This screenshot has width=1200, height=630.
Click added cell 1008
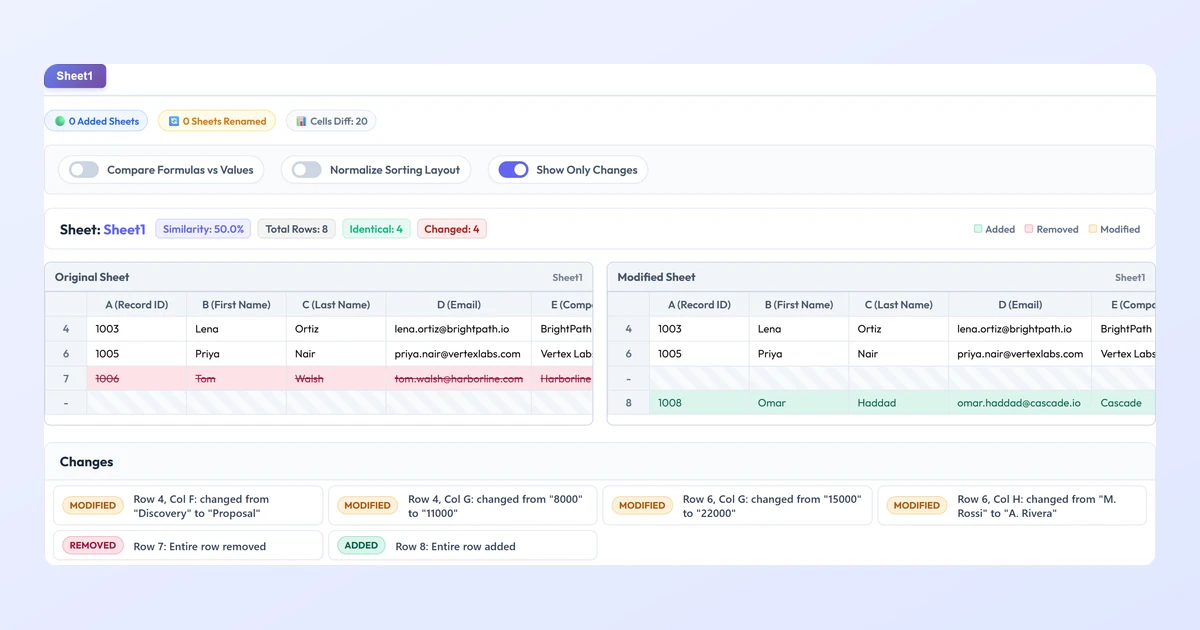(x=699, y=403)
